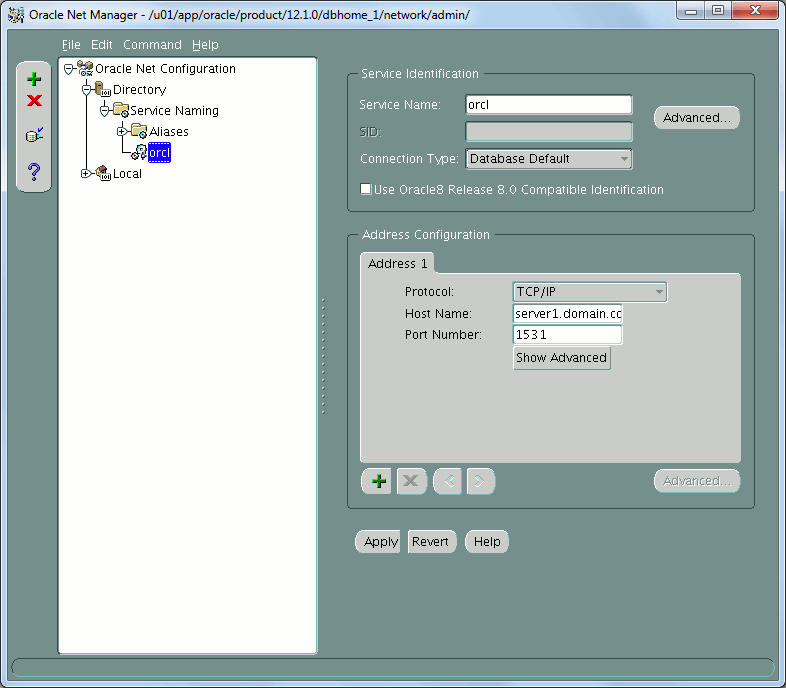Click the Help button near Revert

[x=487, y=542]
